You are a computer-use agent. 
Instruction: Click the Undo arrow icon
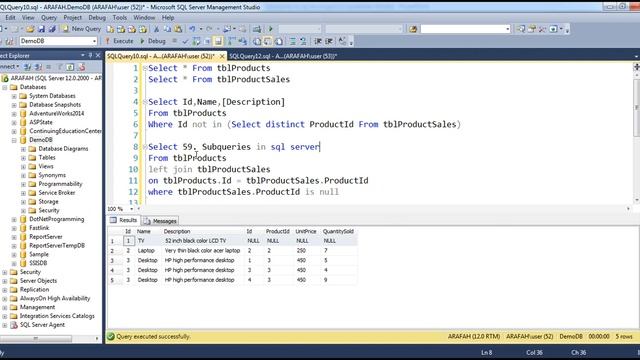pyautogui.click(x=192, y=29)
